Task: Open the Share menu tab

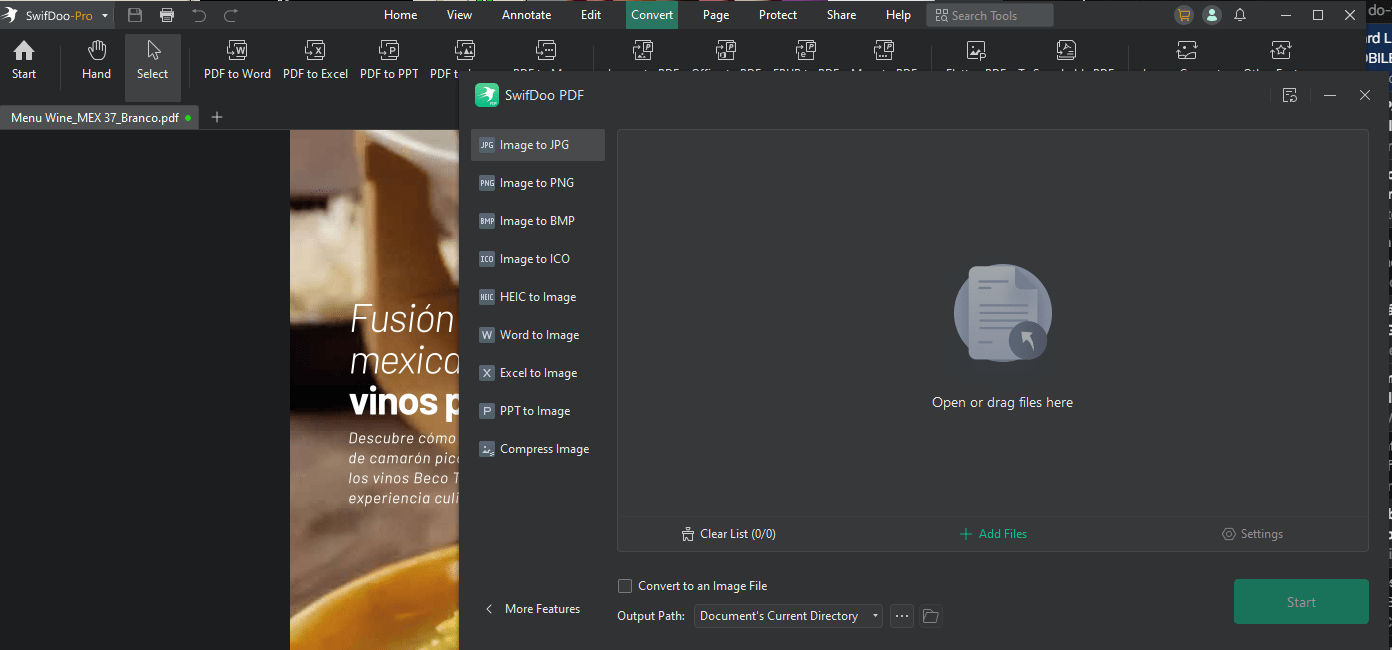Action: click(x=842, y=15)
